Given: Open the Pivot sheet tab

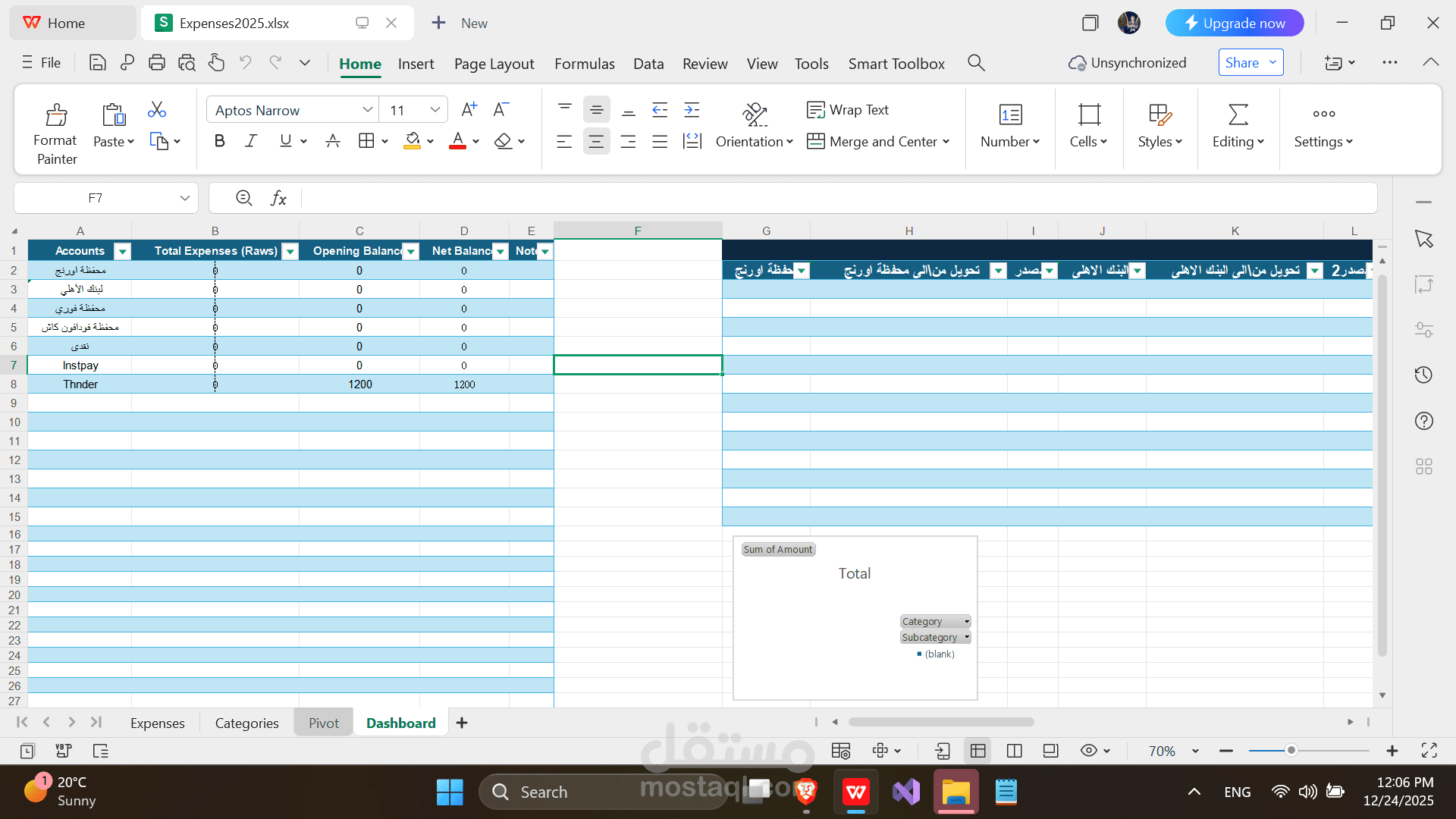Looking at the screenshot, I should 322,723.
